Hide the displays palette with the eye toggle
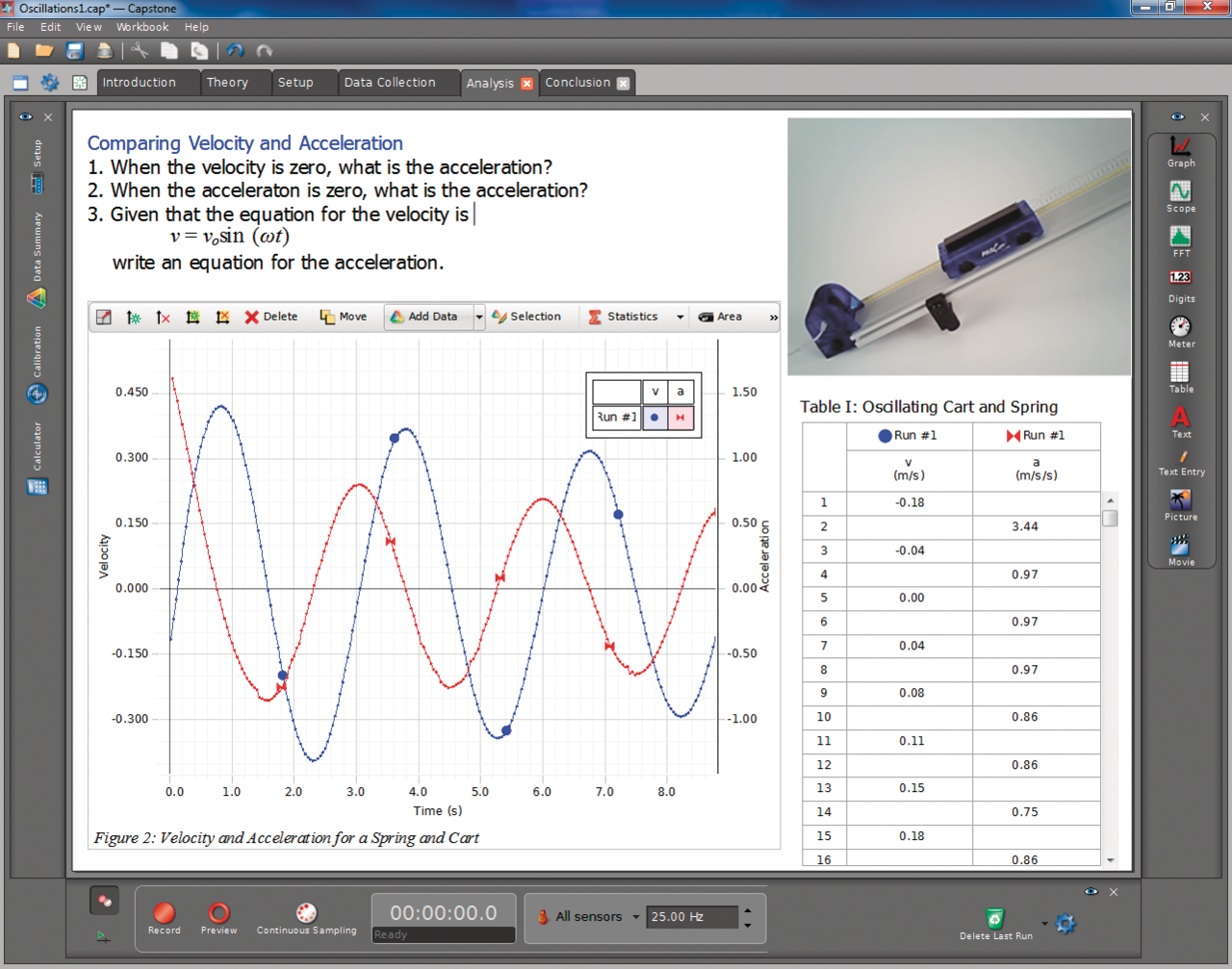 tap(1176, 116)
